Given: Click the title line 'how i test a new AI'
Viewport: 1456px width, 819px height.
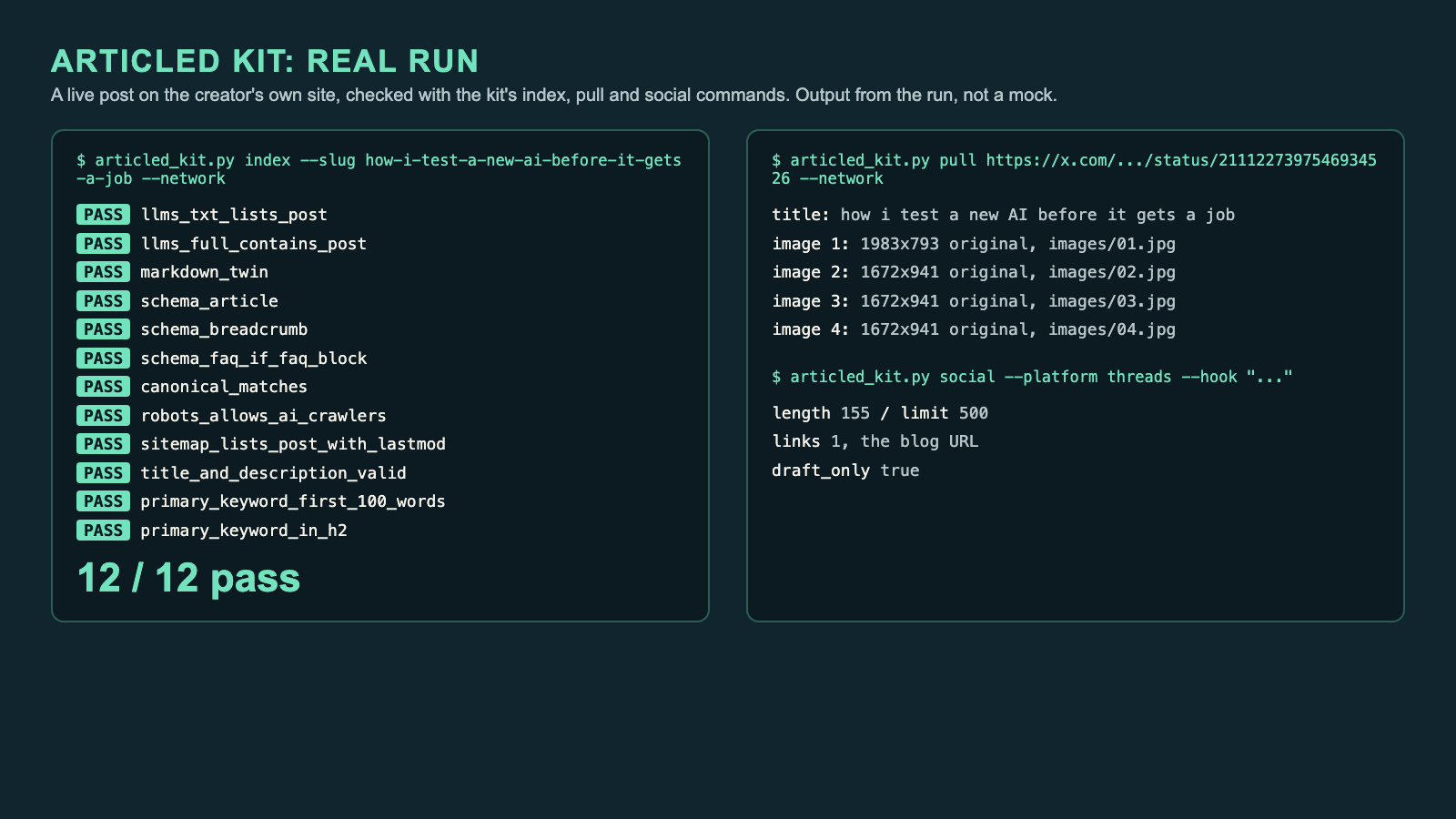Looking at the screenshot, I should 1004,215.
